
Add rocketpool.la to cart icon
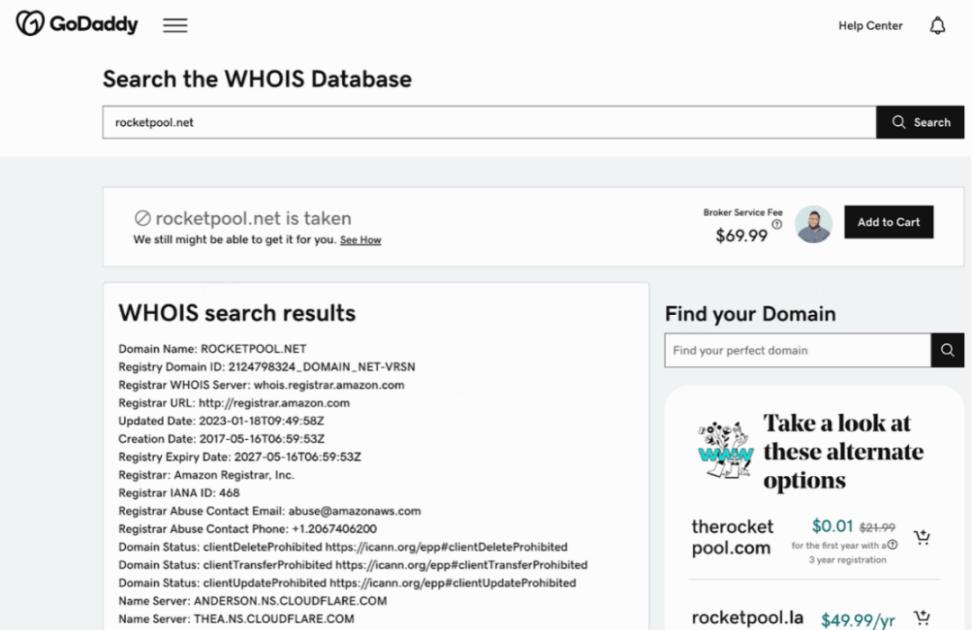(922, 618)
